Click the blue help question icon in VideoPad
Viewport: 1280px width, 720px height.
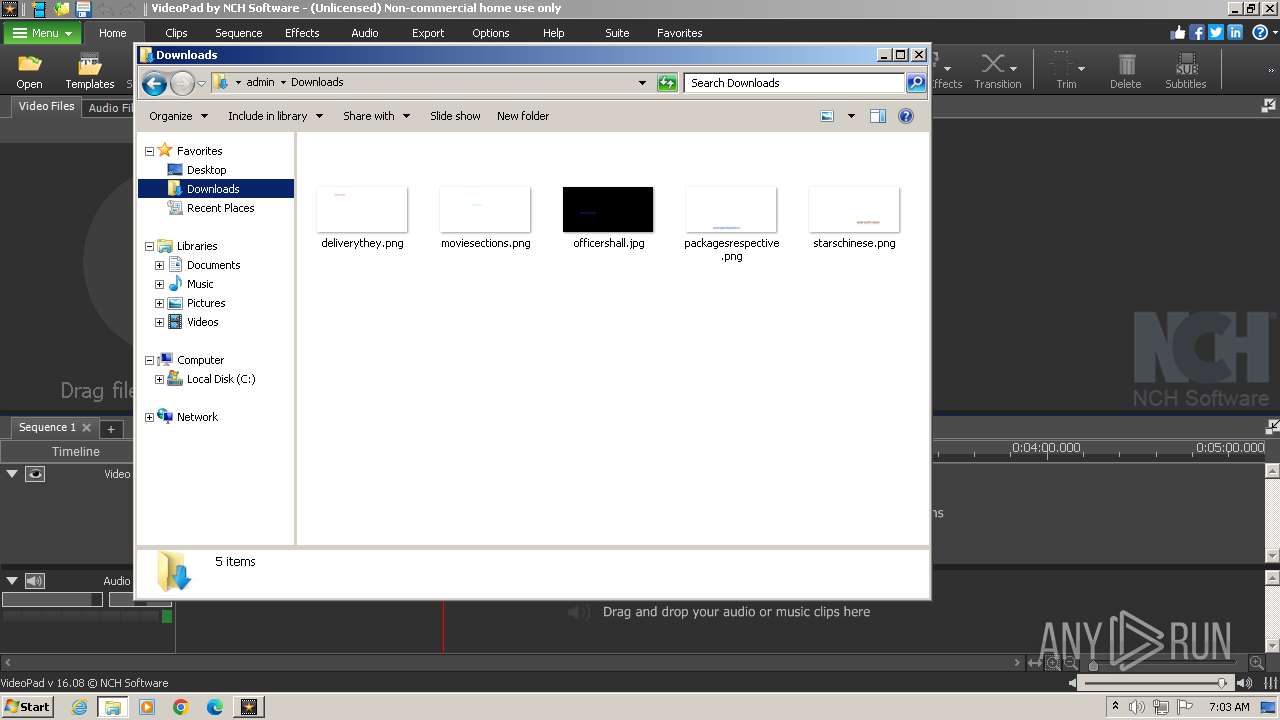pyautogui.click(x=1260, y=33)
